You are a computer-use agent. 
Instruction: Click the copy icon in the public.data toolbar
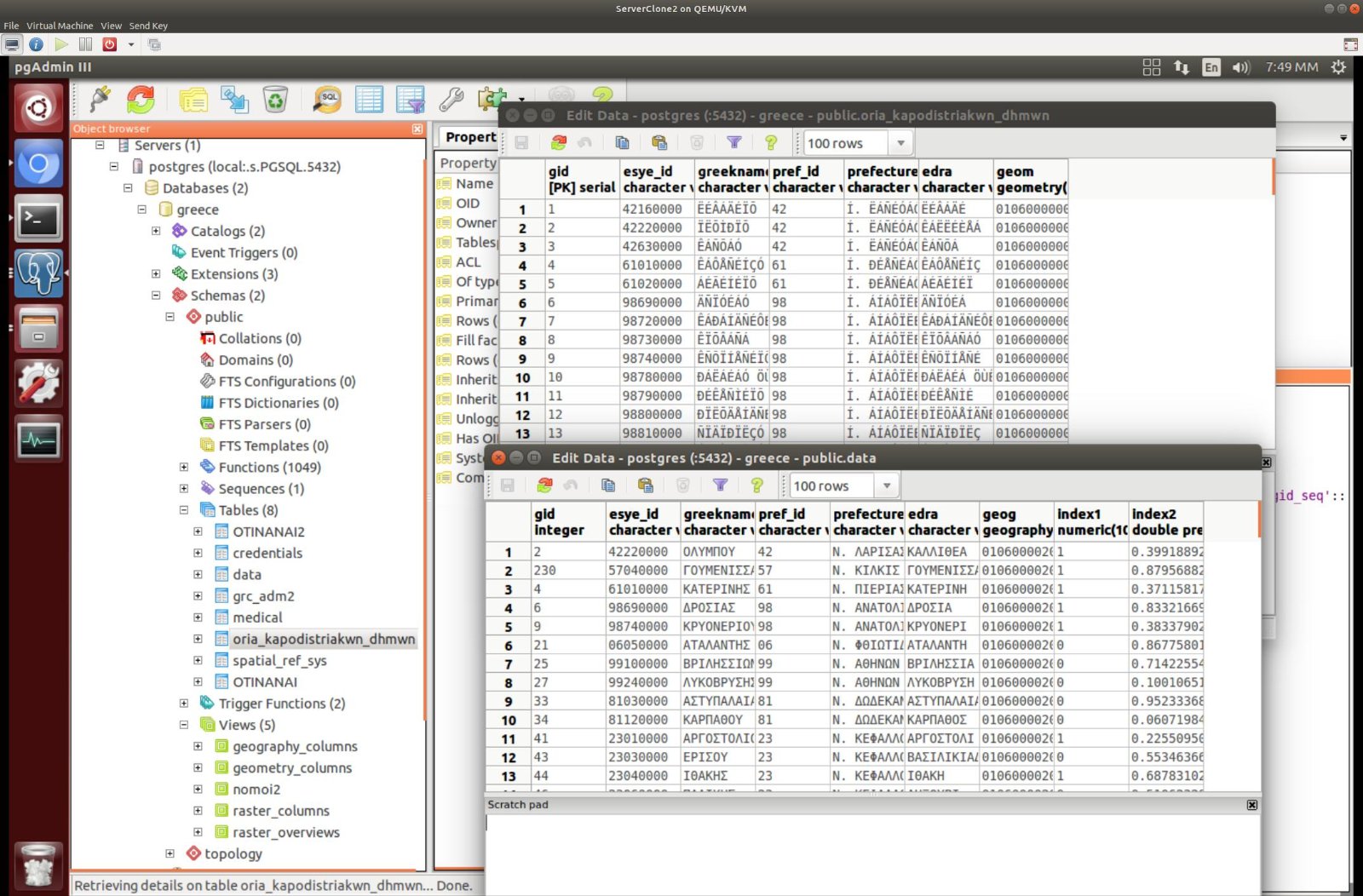[608, 485]
